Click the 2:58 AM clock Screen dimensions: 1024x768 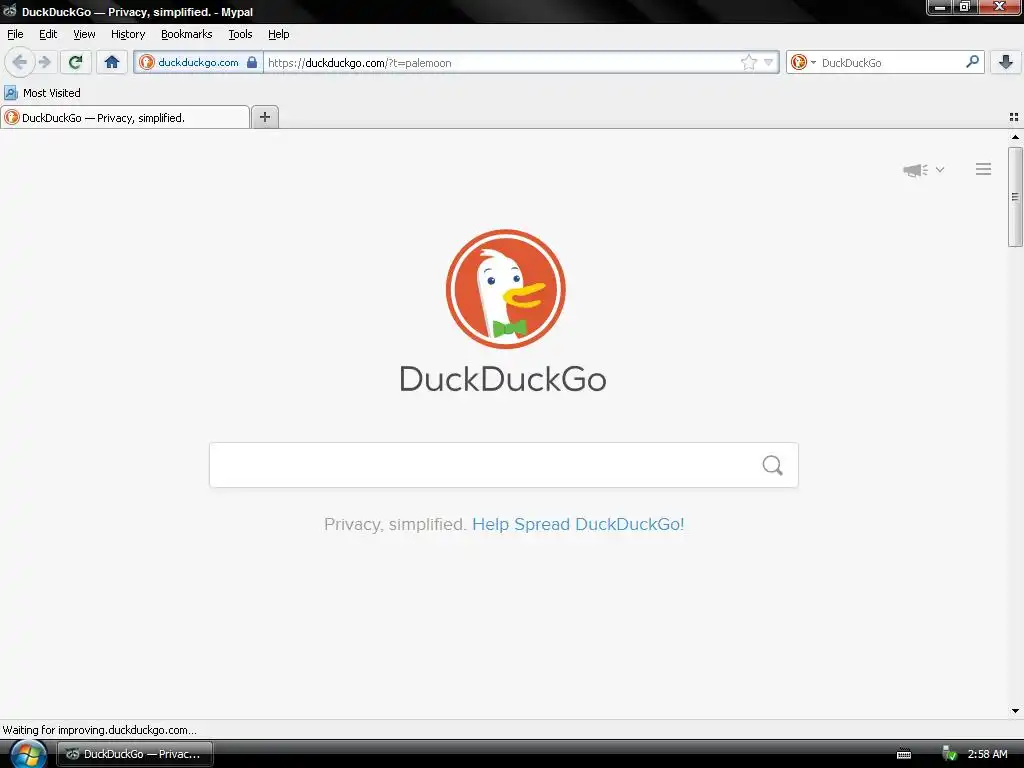click(x=987, y=754)
